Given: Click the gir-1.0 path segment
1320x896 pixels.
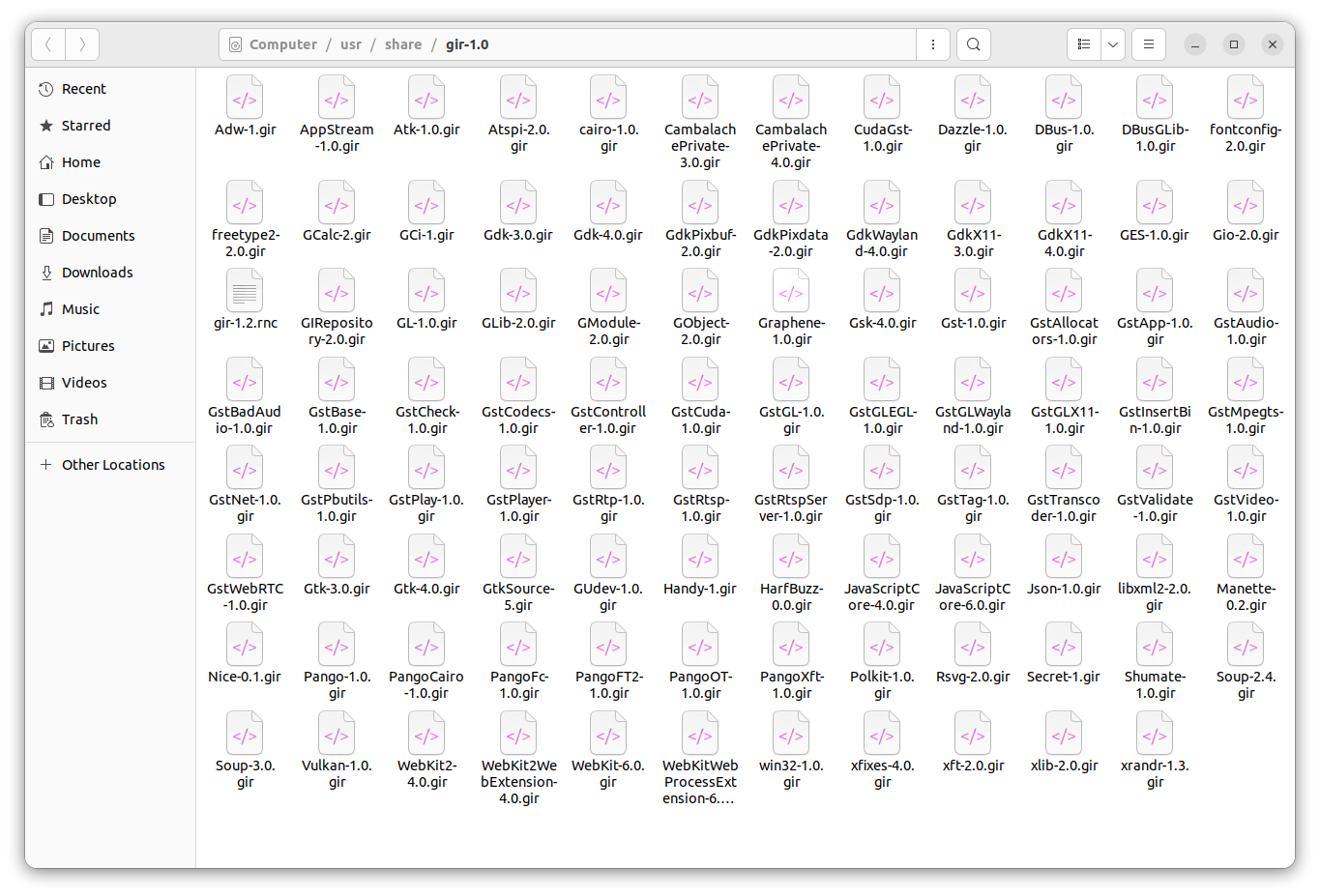Looking at the screenshot, I should pos(467,44).
